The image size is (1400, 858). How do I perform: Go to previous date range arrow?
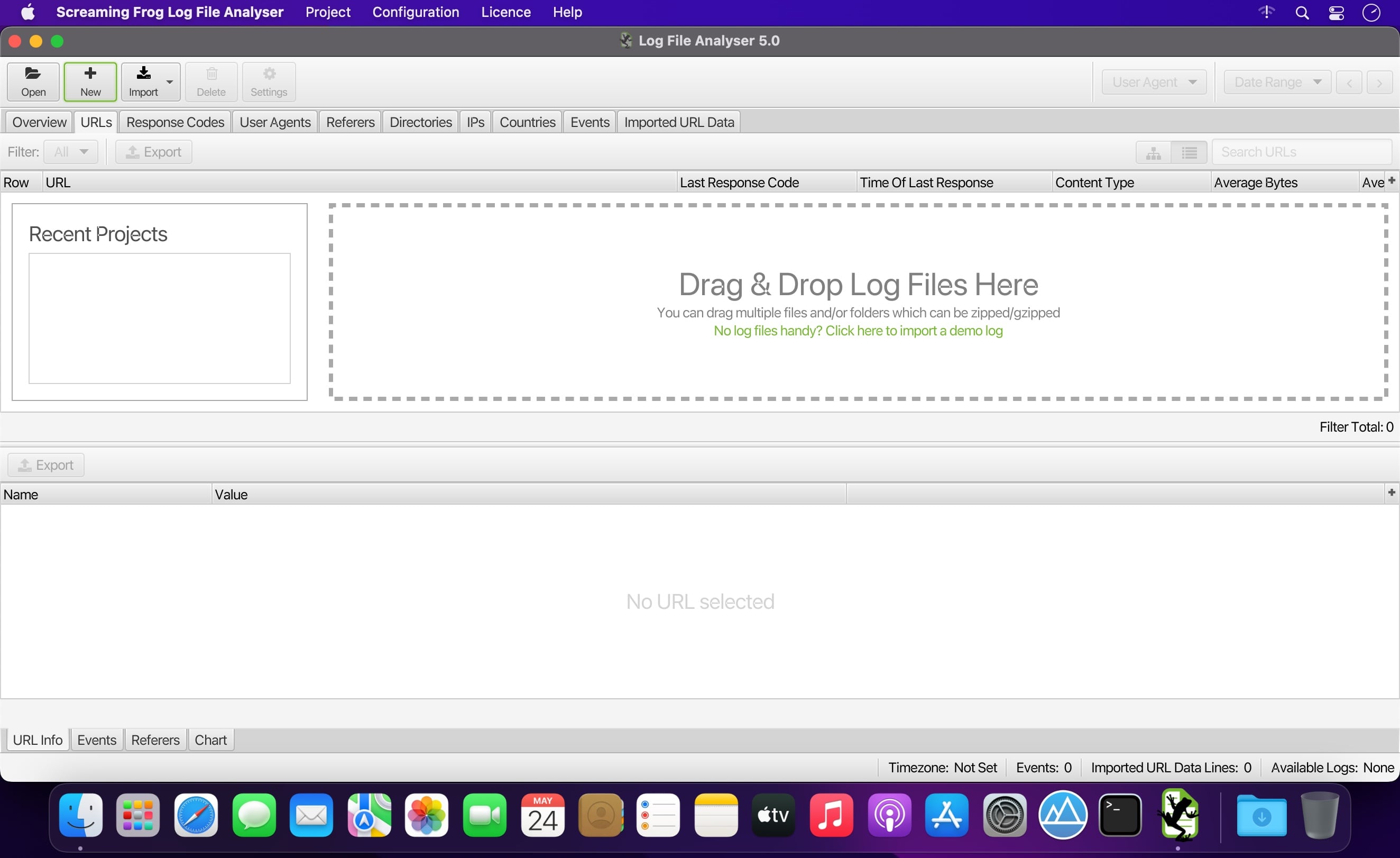tap(1349, 83)
